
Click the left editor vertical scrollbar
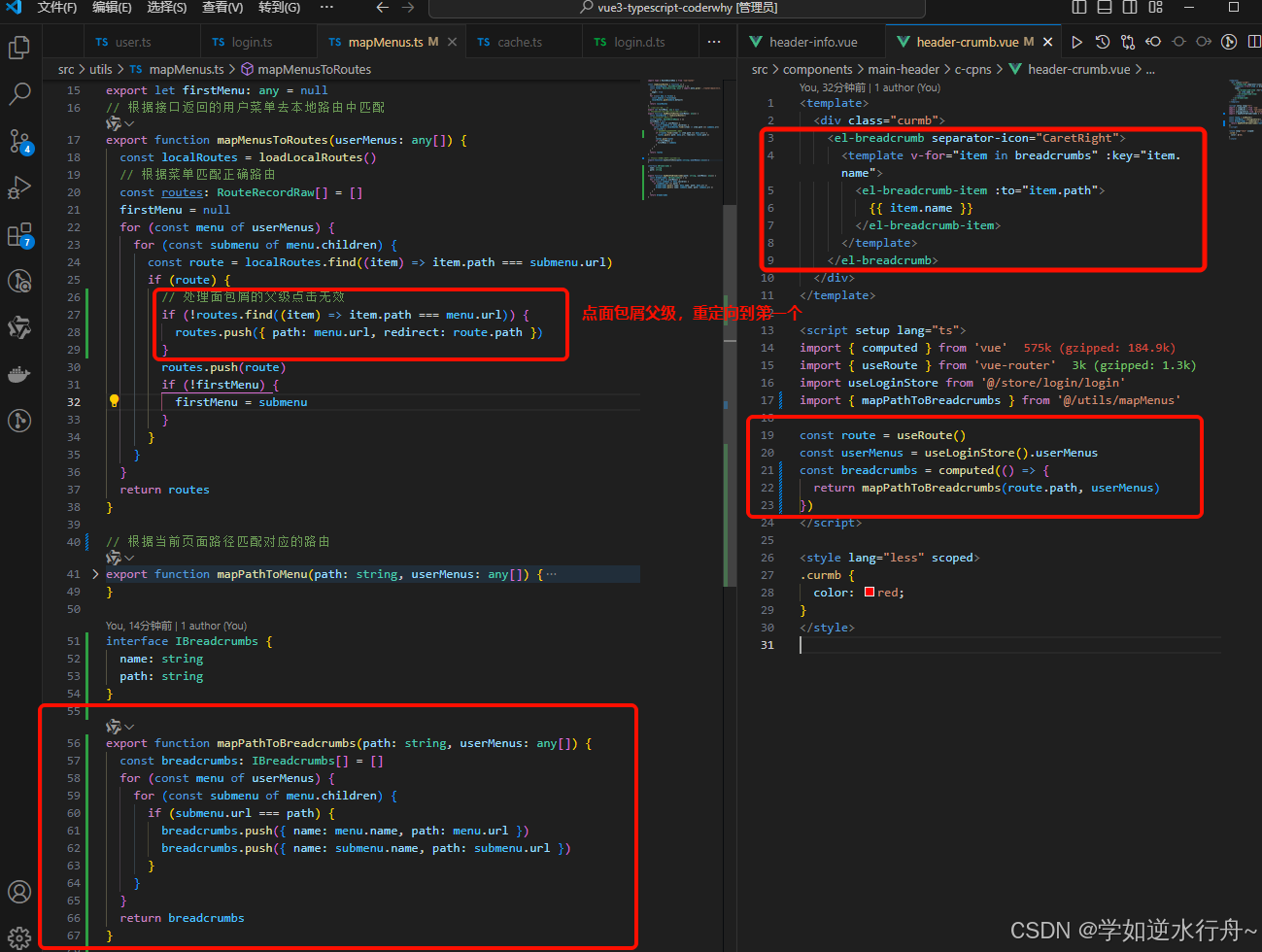pyautogui.click(x=730, y=395)
